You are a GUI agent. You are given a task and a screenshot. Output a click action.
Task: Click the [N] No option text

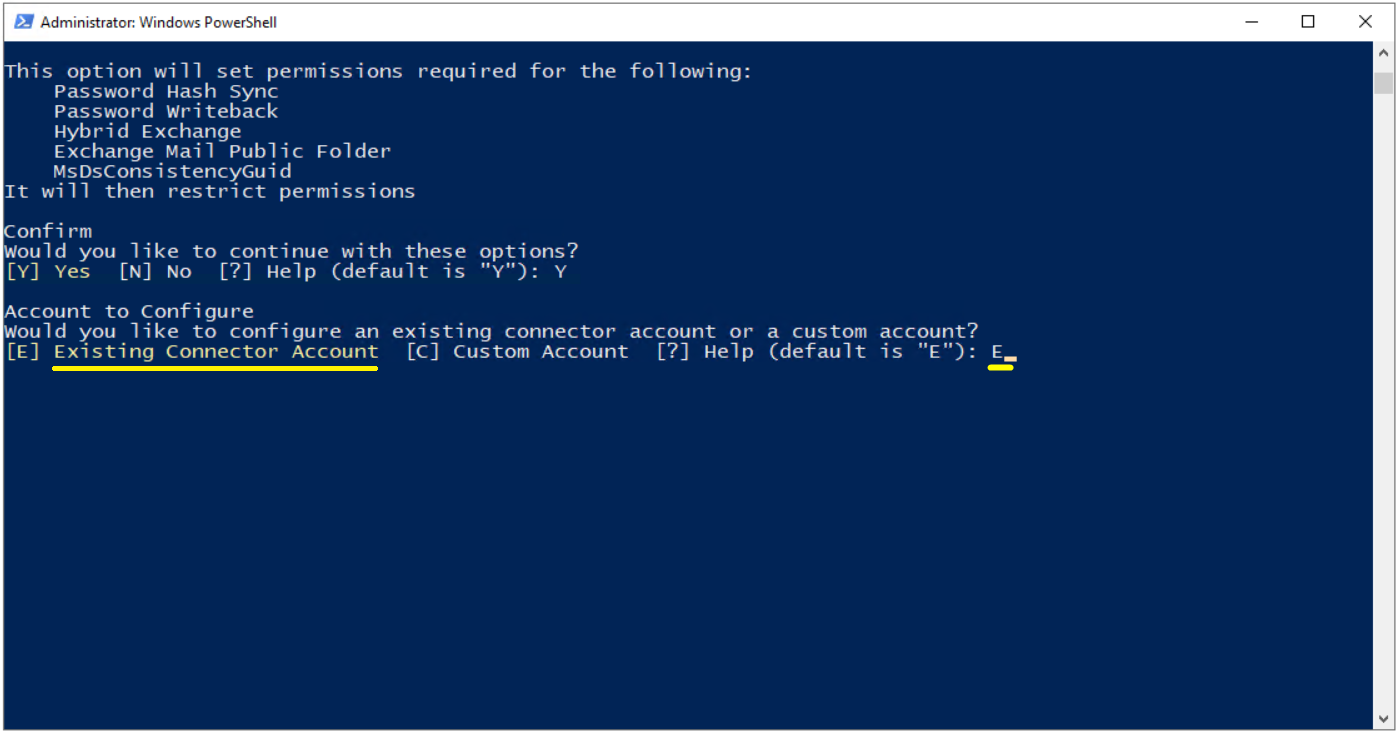[x=155, y=272]
